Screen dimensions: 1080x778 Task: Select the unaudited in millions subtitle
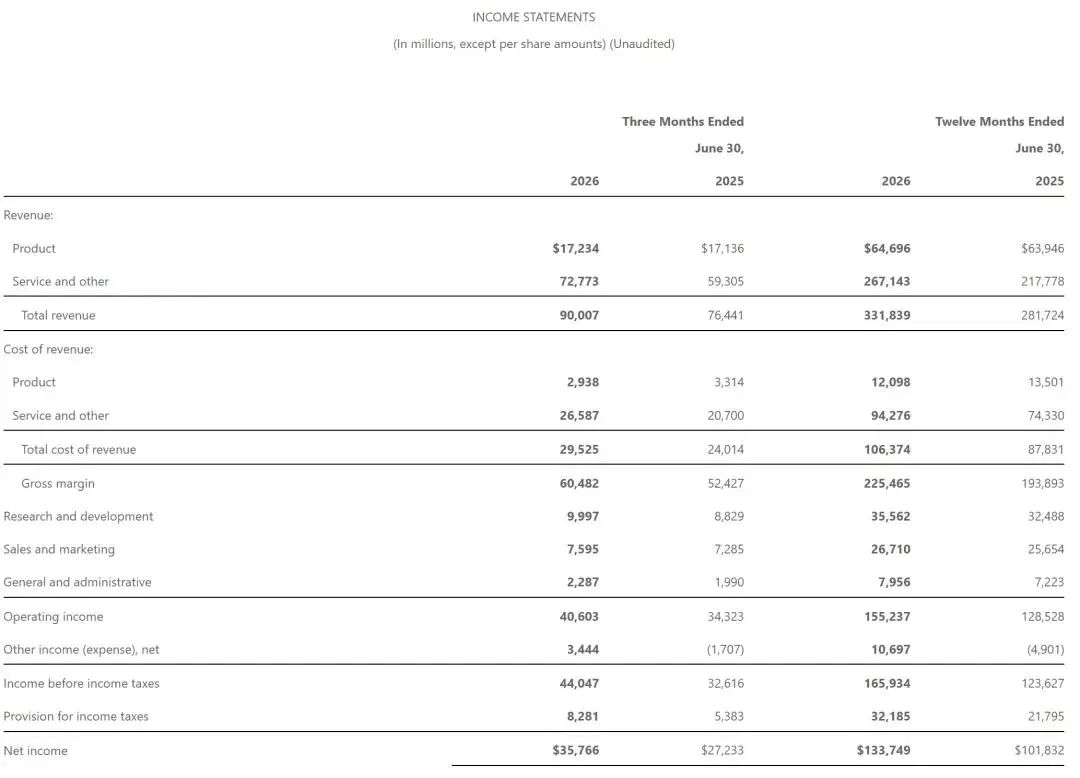[x=534, y=44]
